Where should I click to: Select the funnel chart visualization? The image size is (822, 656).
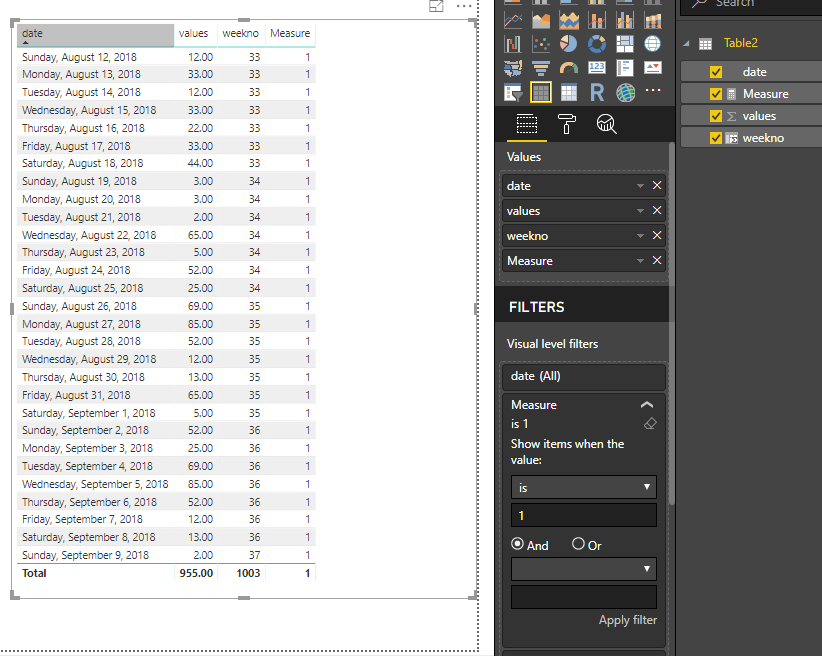click(x=541, y=68)
